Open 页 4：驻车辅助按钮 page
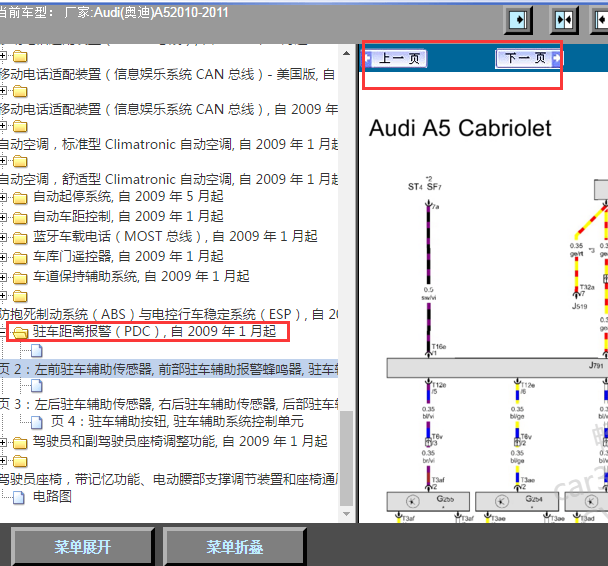 coord(177,421)
